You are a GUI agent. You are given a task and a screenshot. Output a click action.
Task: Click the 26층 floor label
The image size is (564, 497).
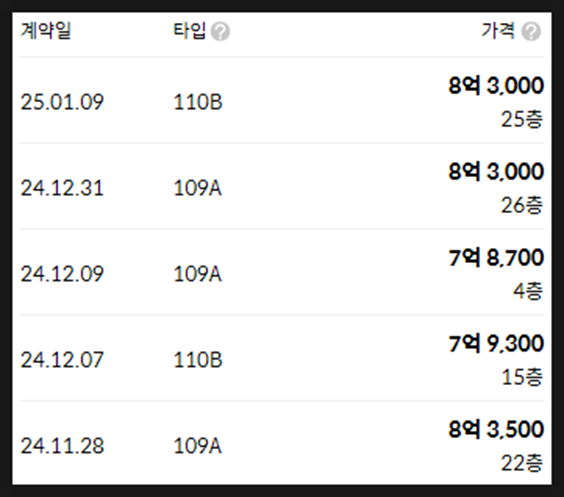[522, 205]
